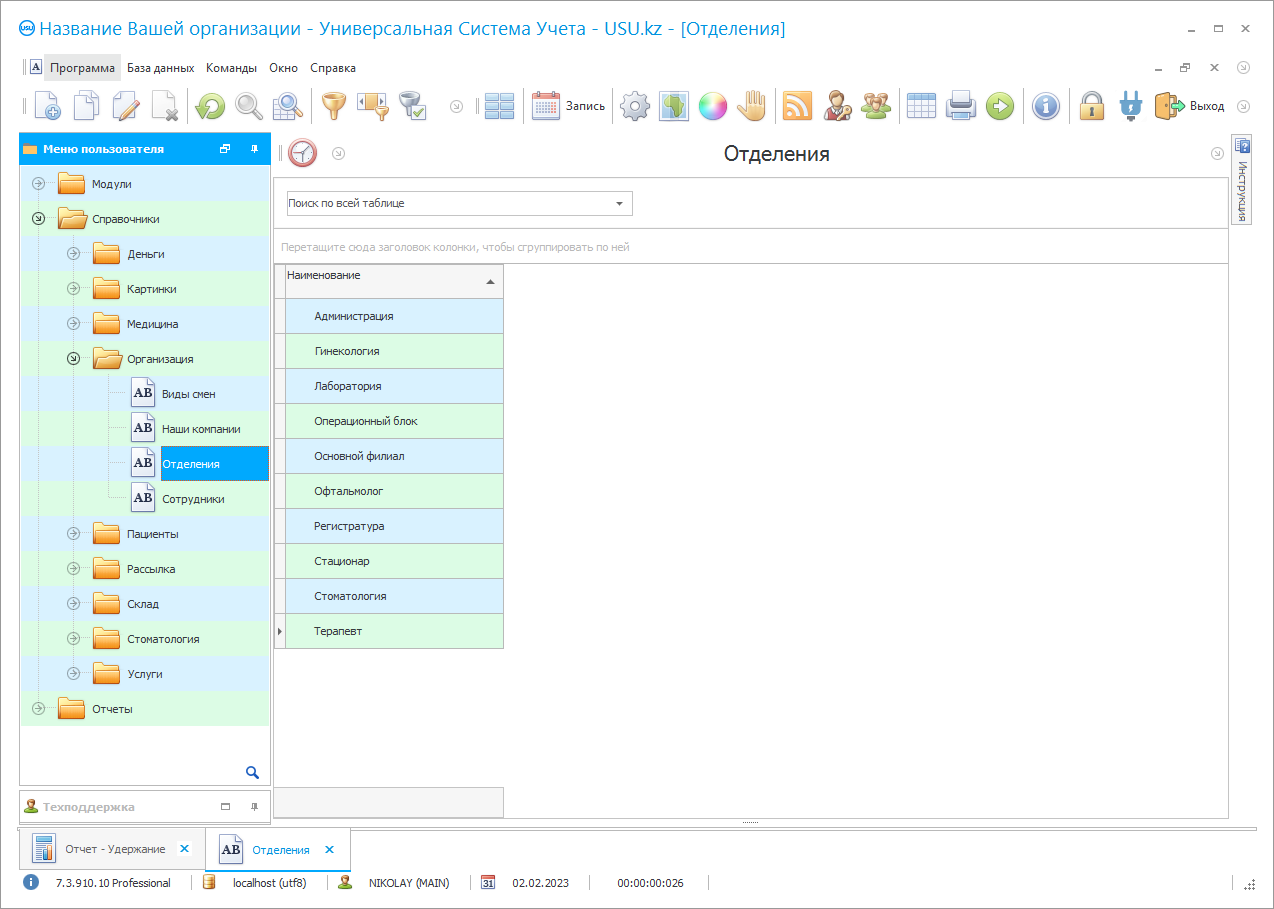Click the clock icon beside Отделения title
Screen dimensions: 1274x909
coord(302,154)
